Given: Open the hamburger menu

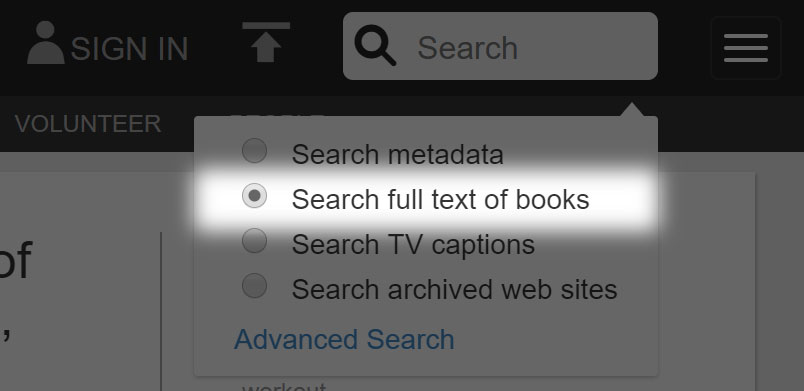Looking at the screenshot, I should 746,48.
